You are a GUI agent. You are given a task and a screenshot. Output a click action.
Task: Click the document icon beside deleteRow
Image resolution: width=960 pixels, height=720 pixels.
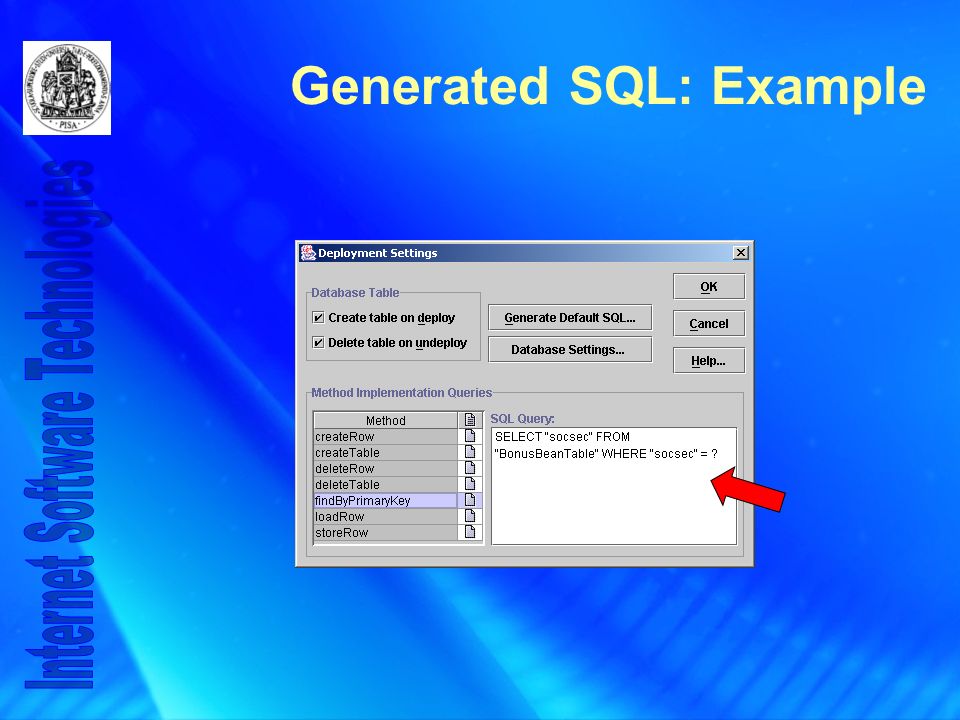click(x=470, y=468)
